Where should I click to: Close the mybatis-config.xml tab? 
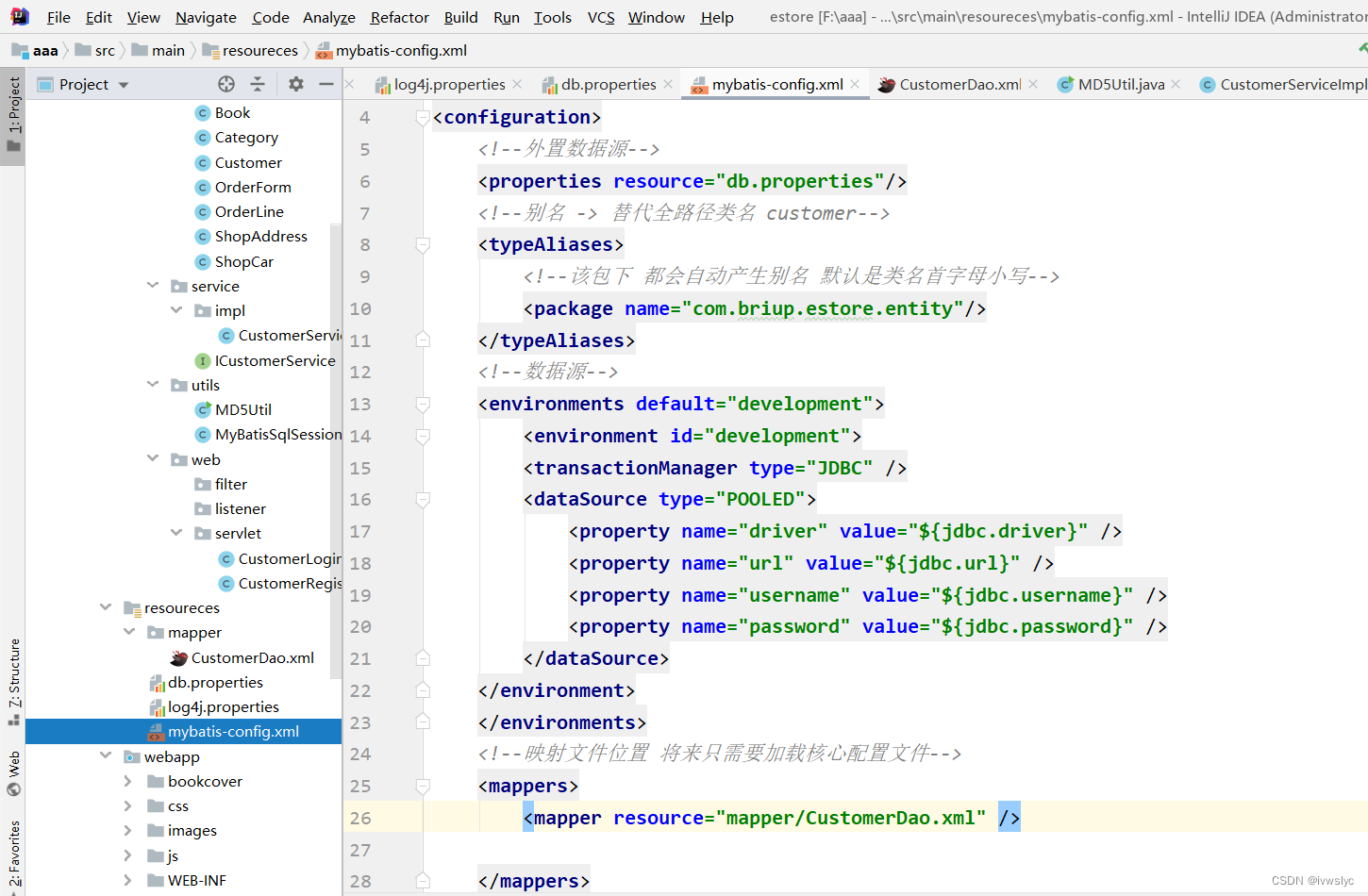tap(855, 84)
